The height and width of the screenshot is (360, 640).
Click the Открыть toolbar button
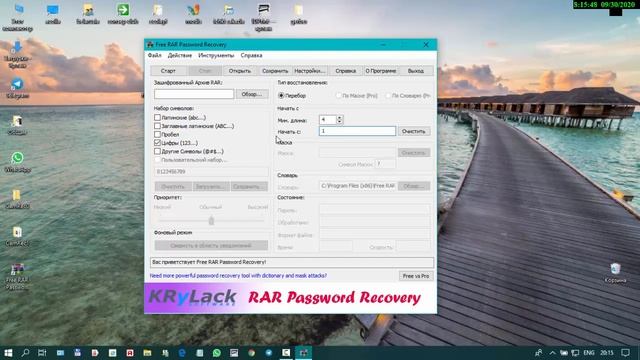240,71
